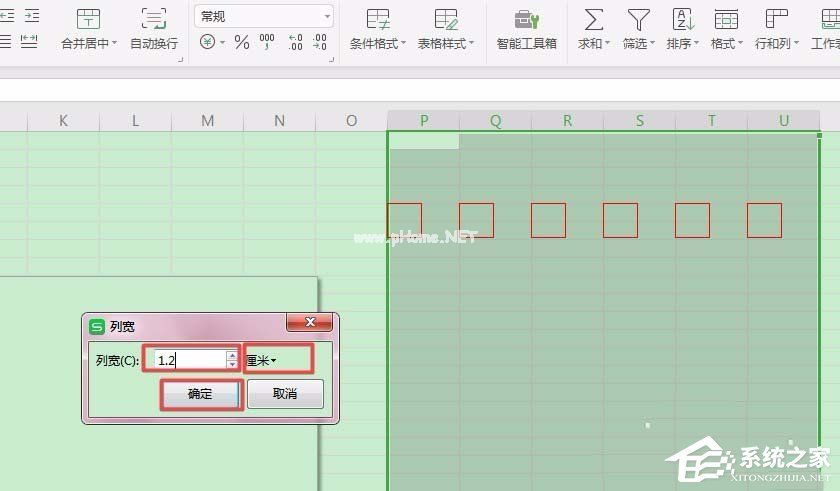This screenshot has width=840, height=491.
Task: Toggle Wrap Text (自动换行)
Action: (153, 19)
